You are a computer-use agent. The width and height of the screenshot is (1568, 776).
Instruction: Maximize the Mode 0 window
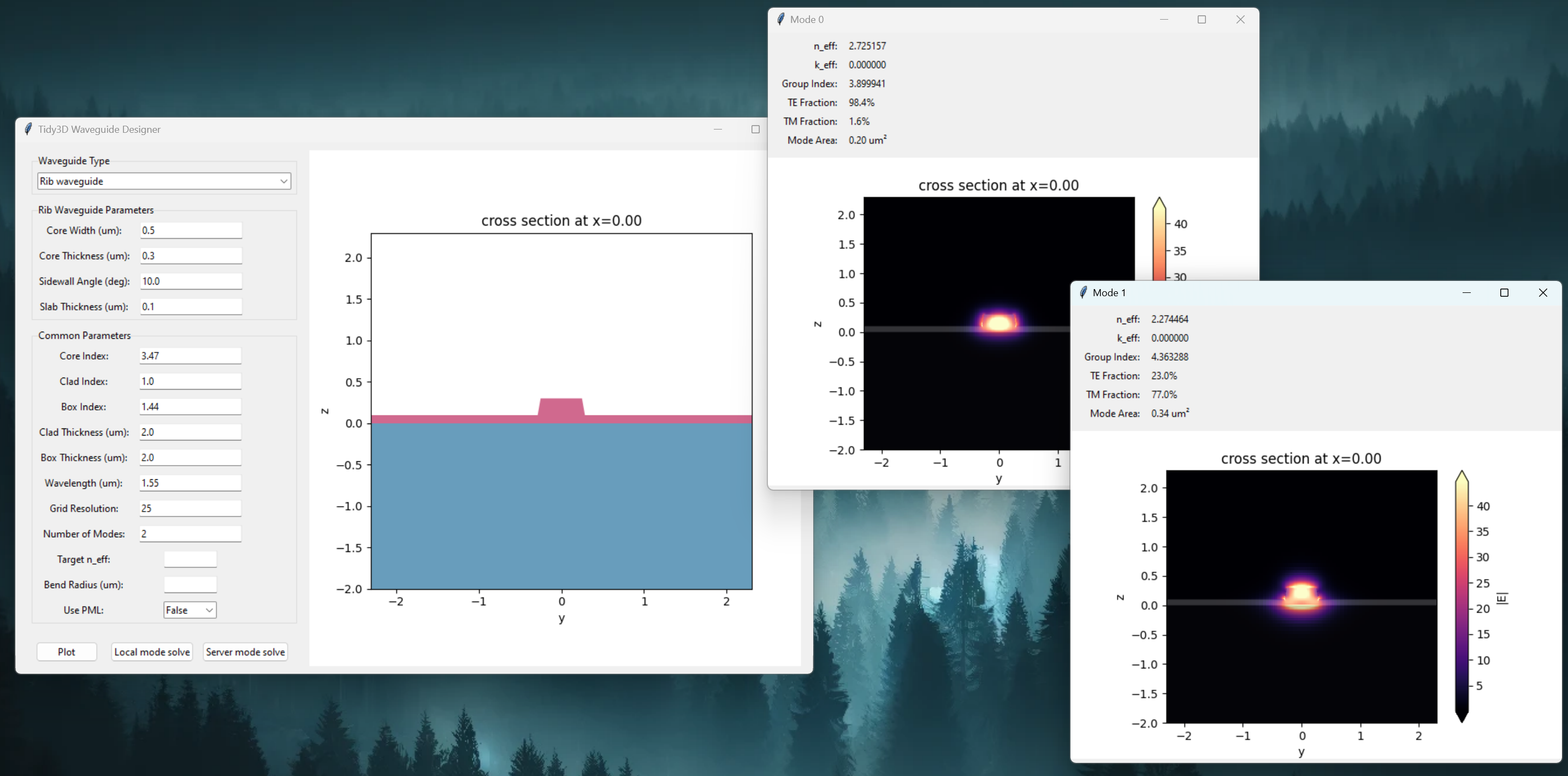click(x=1202, y=20)
